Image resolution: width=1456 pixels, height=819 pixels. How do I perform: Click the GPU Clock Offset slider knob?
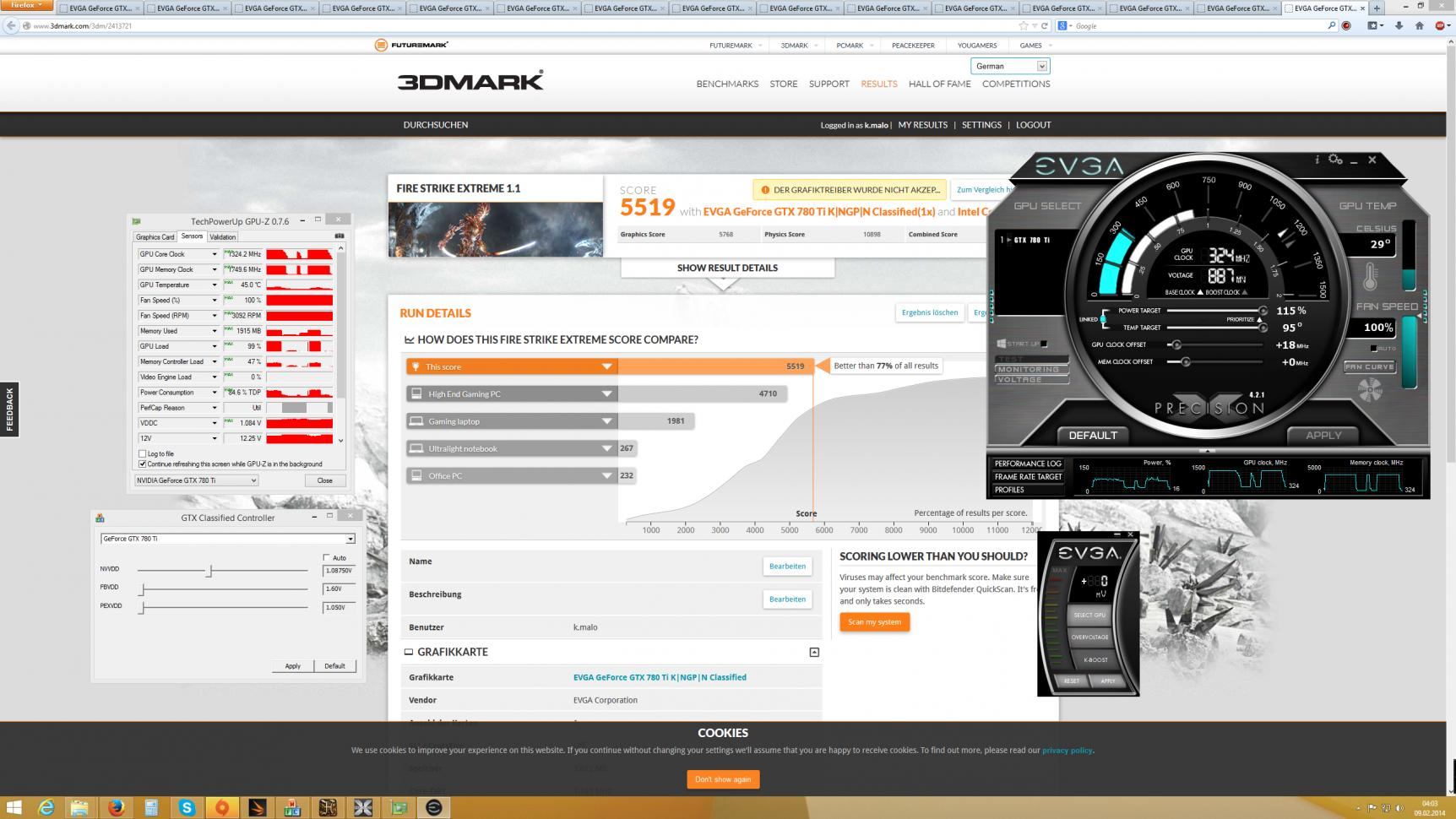click(1176, 344)
